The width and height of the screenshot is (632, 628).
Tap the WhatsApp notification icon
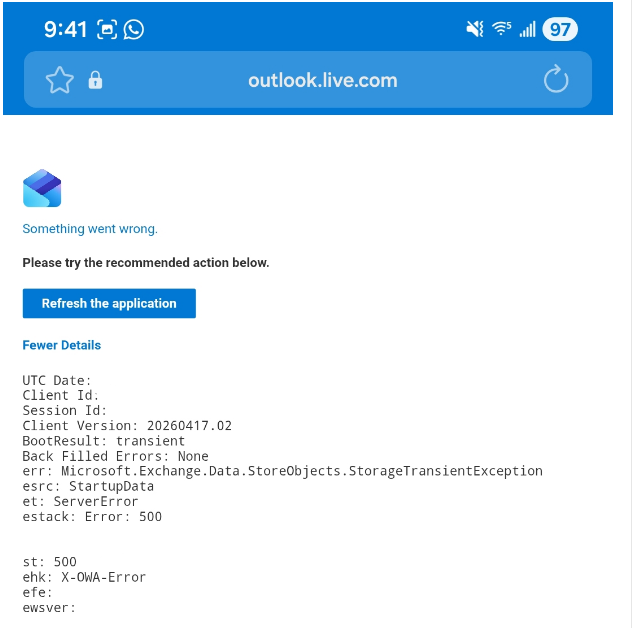pyautogui.click(x=133, y=29)
